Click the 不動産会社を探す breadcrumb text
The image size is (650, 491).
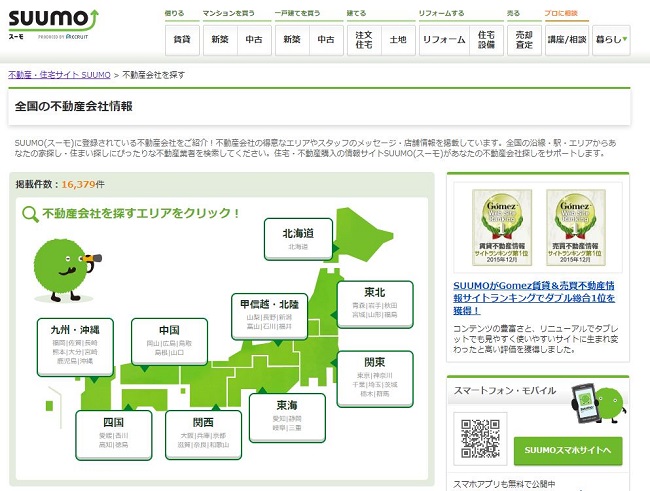click(153, 75)
